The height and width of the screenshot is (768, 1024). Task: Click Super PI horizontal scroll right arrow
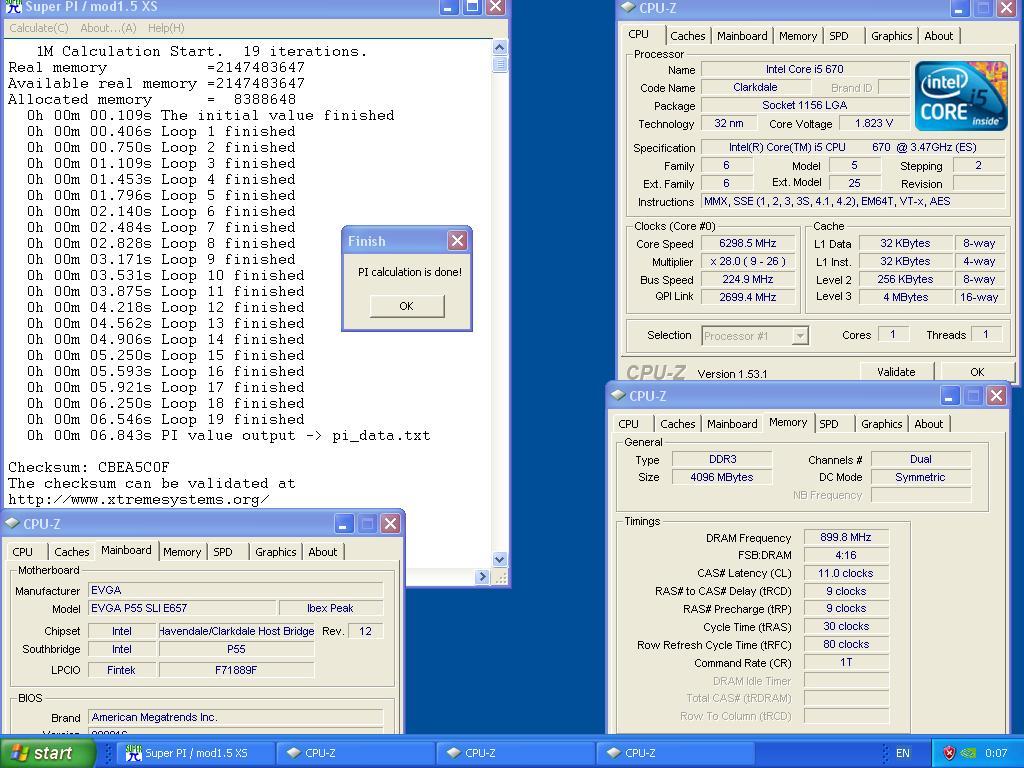[x=483, y=576]
